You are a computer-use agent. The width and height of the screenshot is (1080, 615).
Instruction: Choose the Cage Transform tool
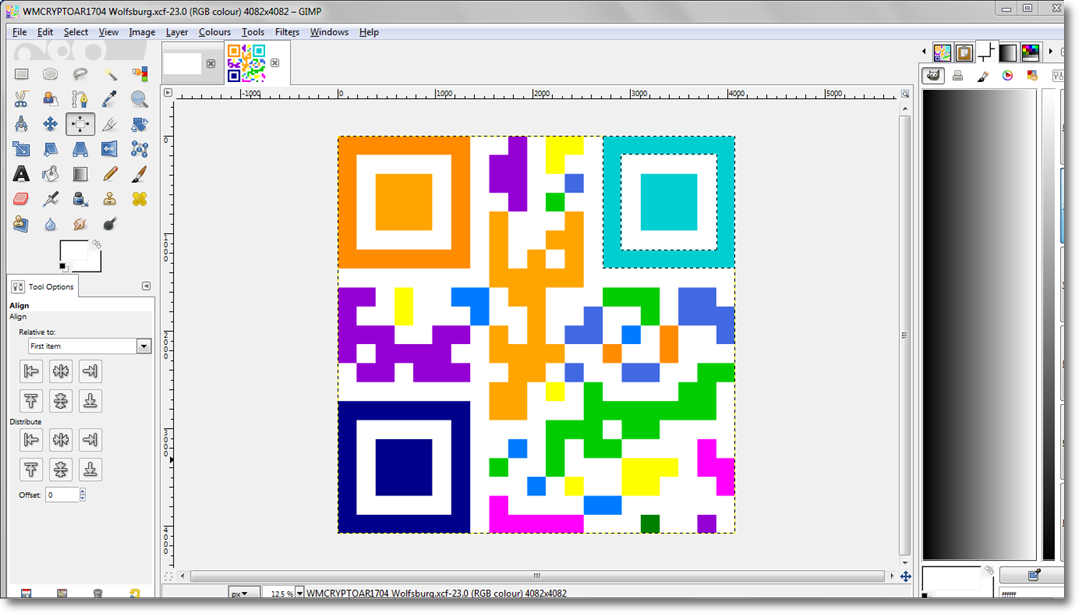coord(139,149)
